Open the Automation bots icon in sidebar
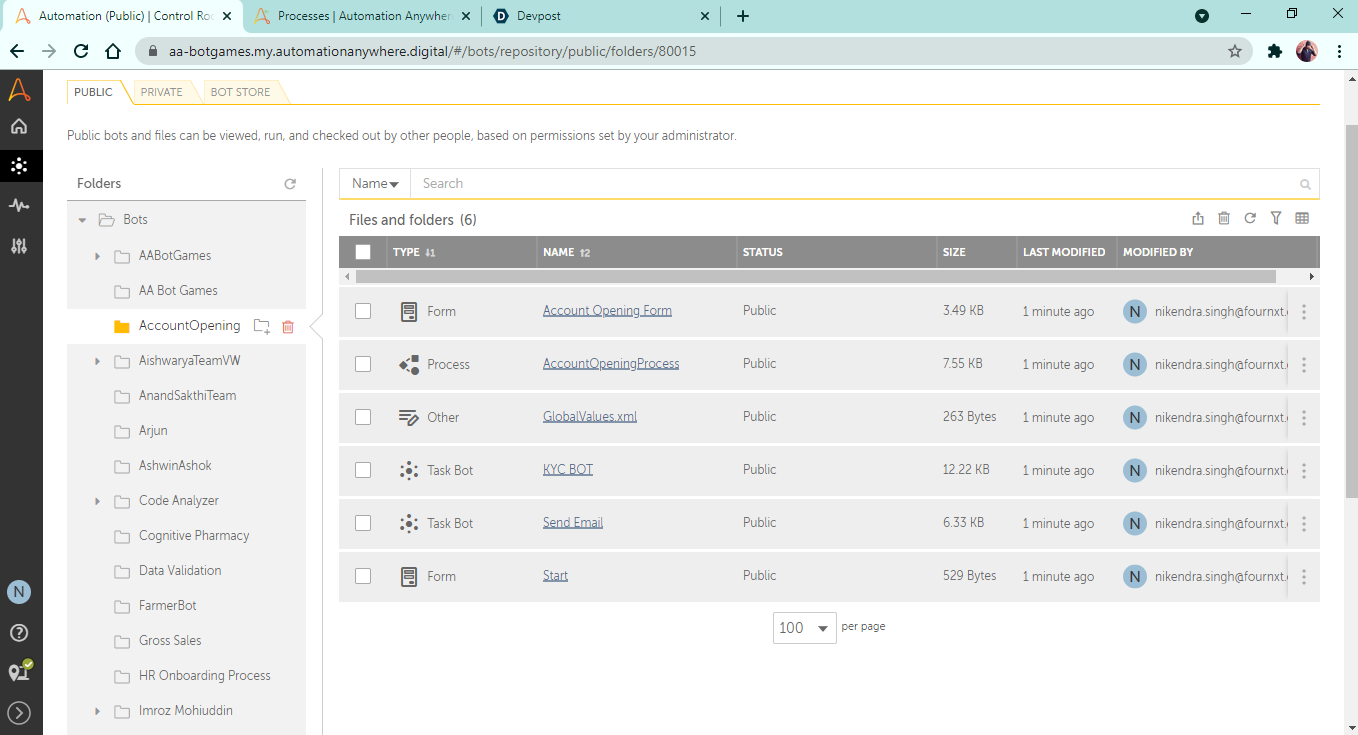1358x735 pixels. (x=19, y=166)
